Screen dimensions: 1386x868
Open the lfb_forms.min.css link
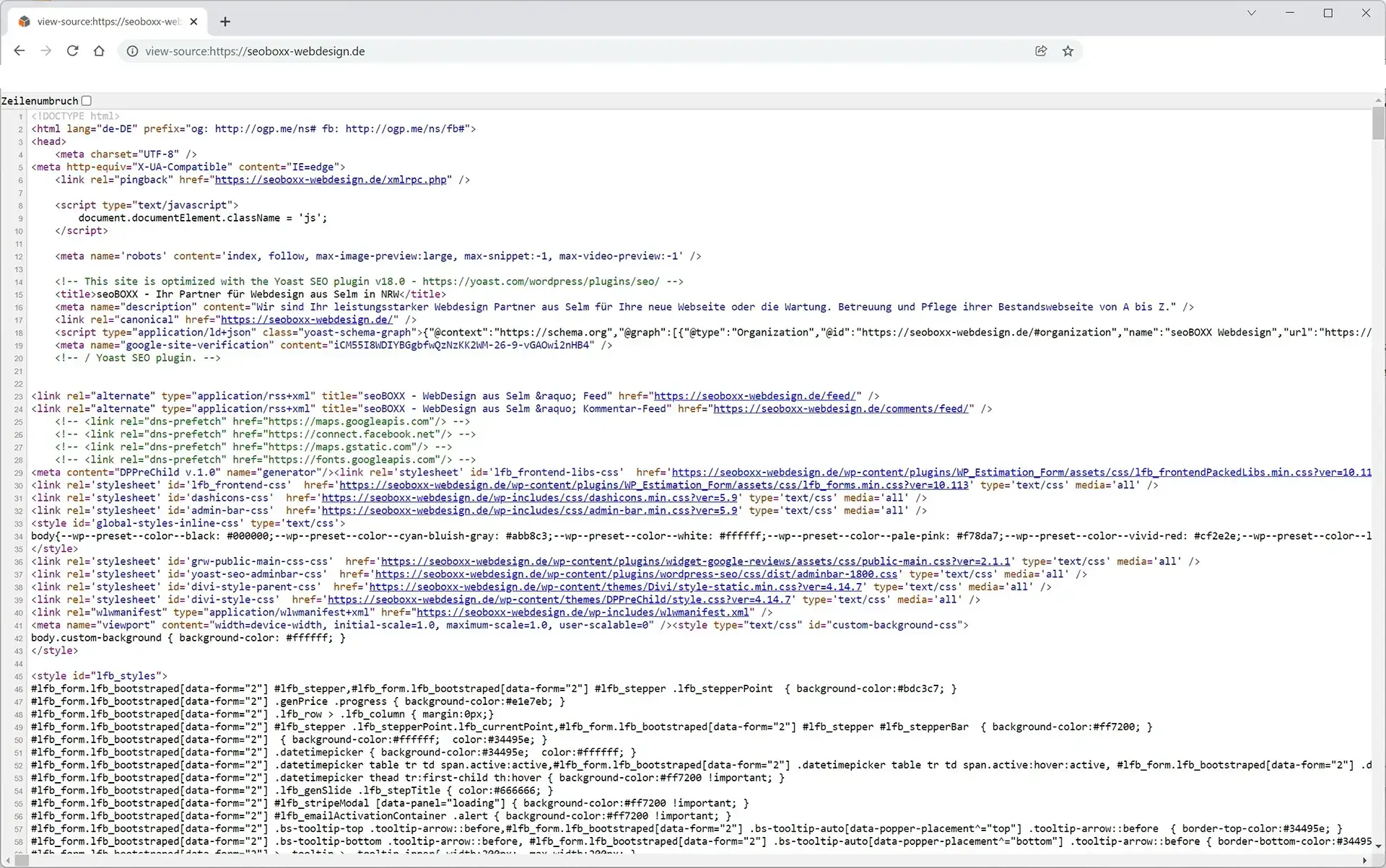654,486
